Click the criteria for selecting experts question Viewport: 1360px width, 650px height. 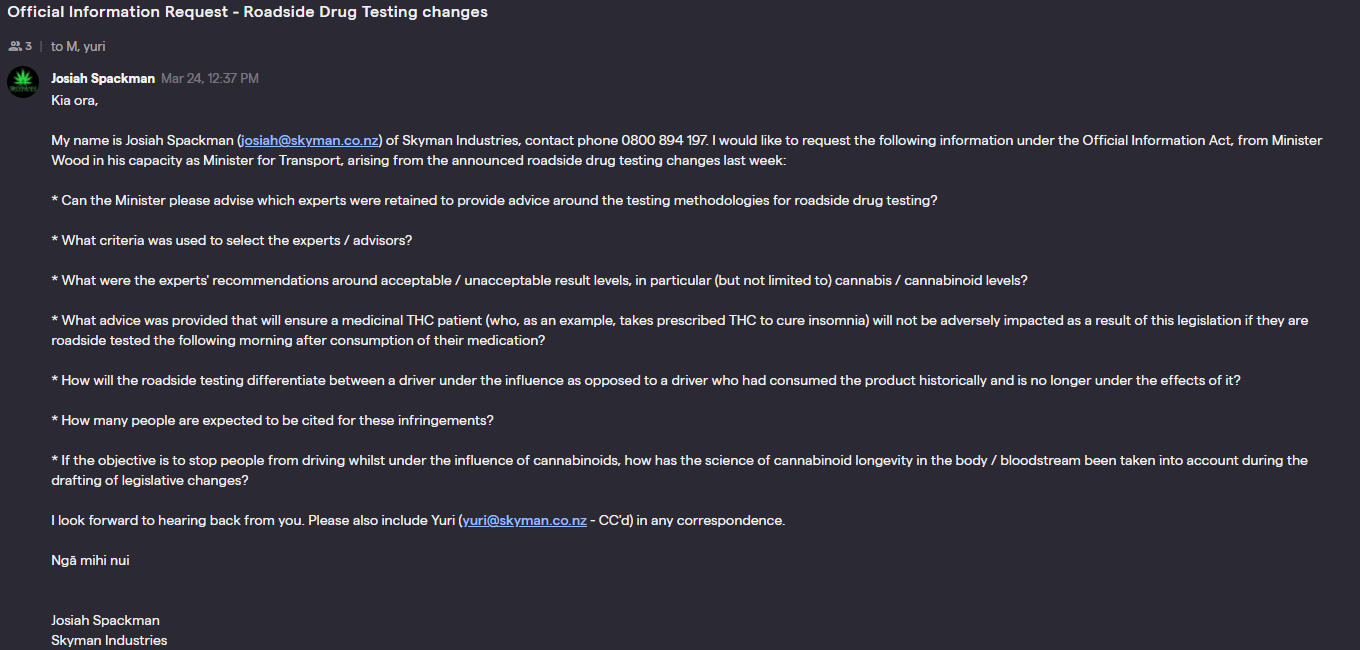point(232,240)
